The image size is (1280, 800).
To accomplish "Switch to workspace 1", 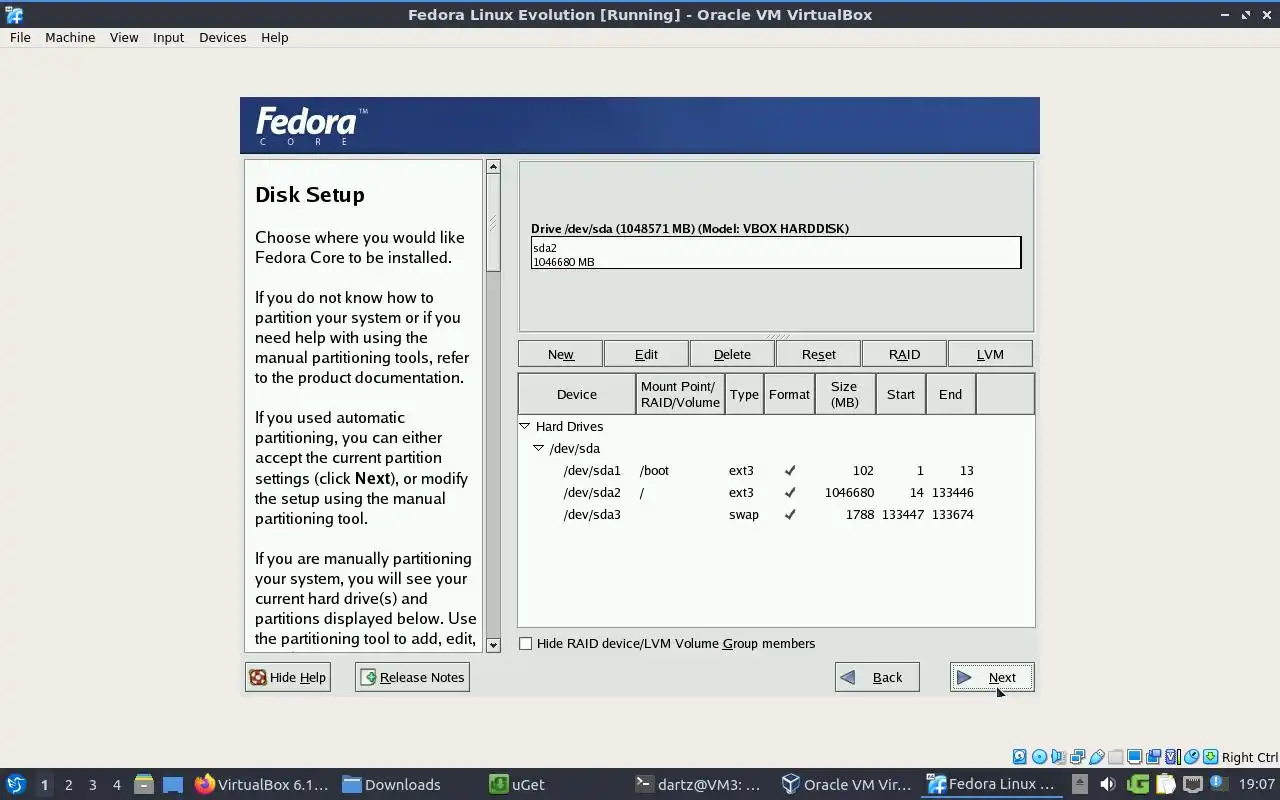I will pos(44,784).
